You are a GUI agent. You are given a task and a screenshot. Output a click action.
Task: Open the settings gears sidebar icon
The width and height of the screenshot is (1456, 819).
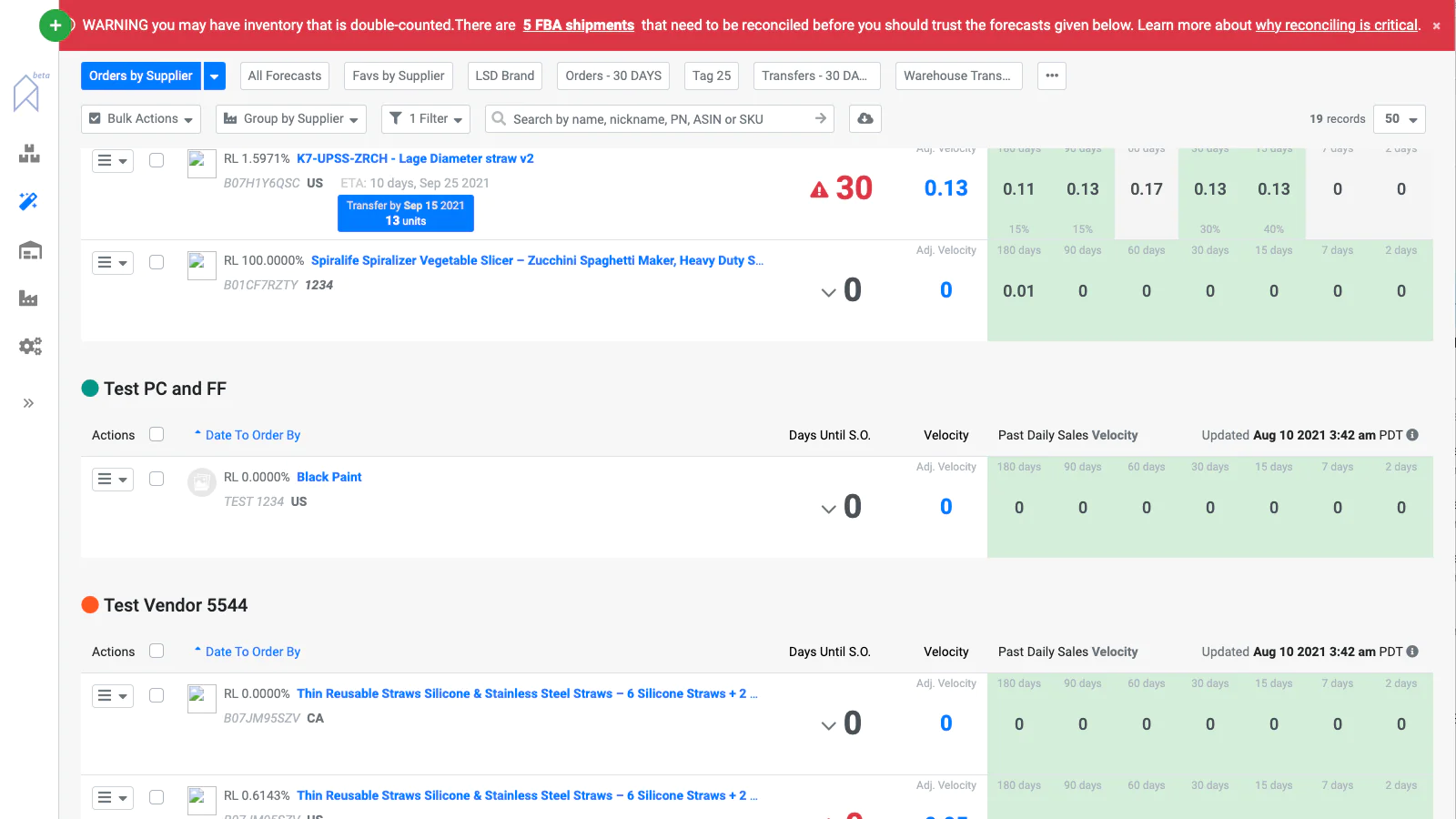pyautogui.click(x=30, y=347)
